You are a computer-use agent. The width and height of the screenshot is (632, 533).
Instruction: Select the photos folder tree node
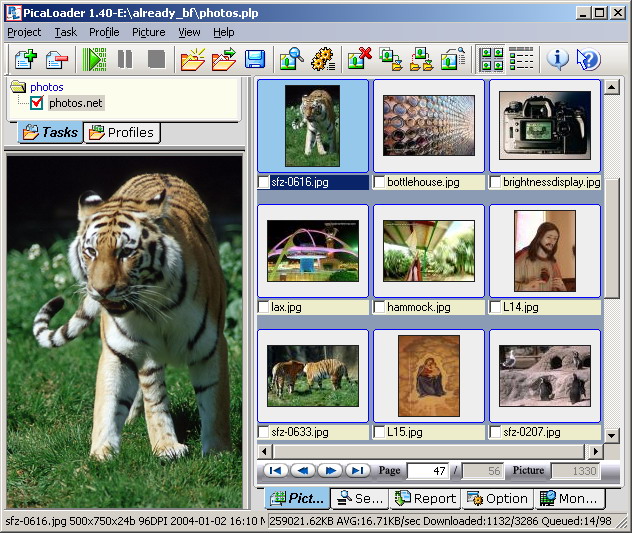tap(46, 87)
